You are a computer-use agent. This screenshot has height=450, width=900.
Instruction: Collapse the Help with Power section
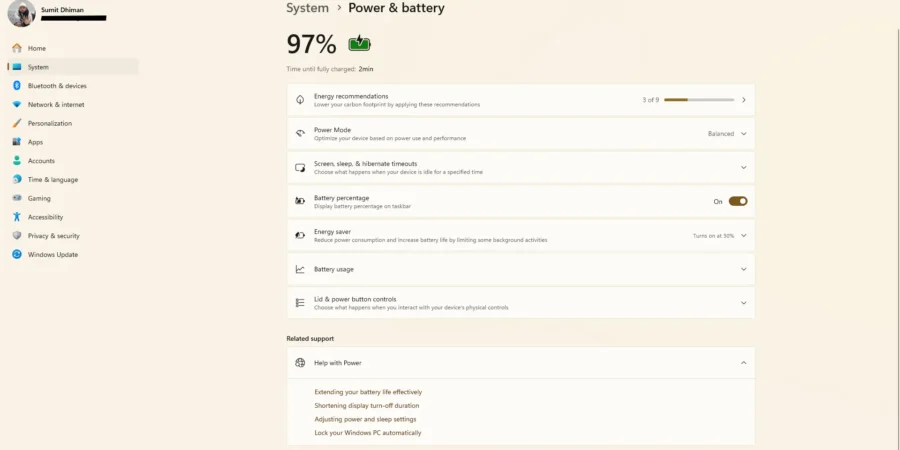point(743,363)
